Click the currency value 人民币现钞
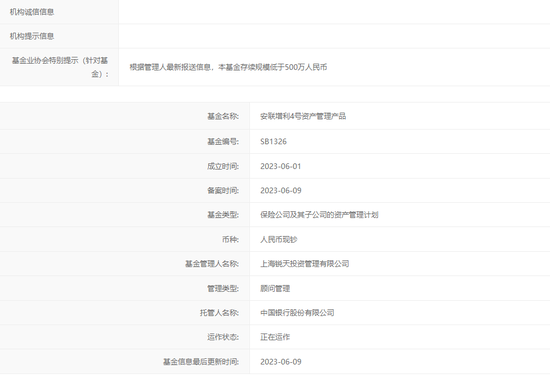 [x=279, y=239]
